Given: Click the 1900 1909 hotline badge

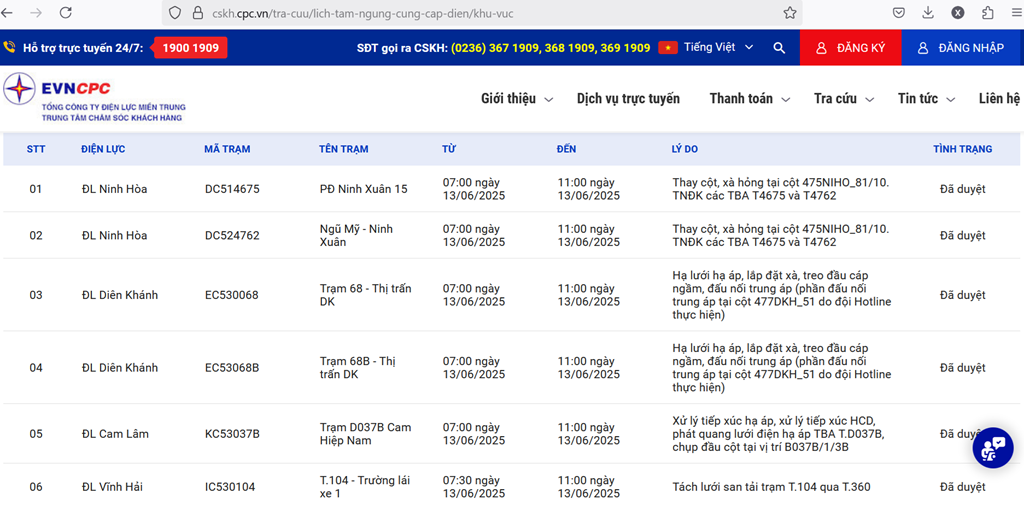Looking at the screenshot, I should pos(190,48).
